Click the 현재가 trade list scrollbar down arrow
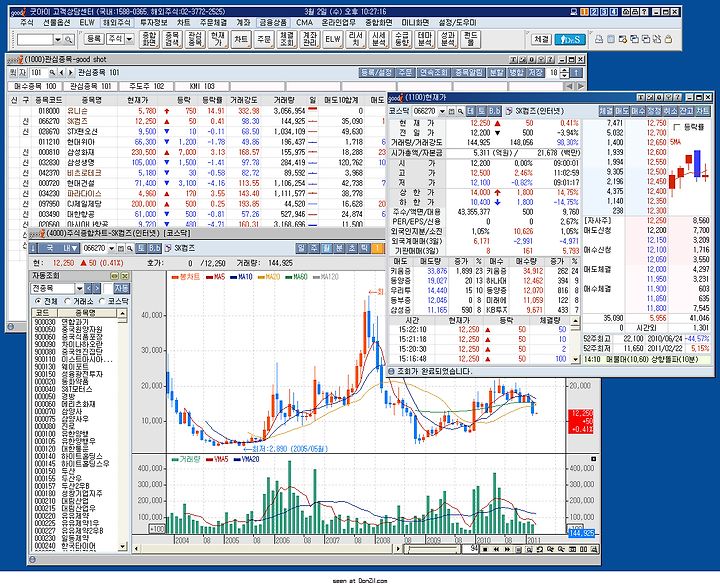This screenshot has width=720, height=588. (575, 360)
